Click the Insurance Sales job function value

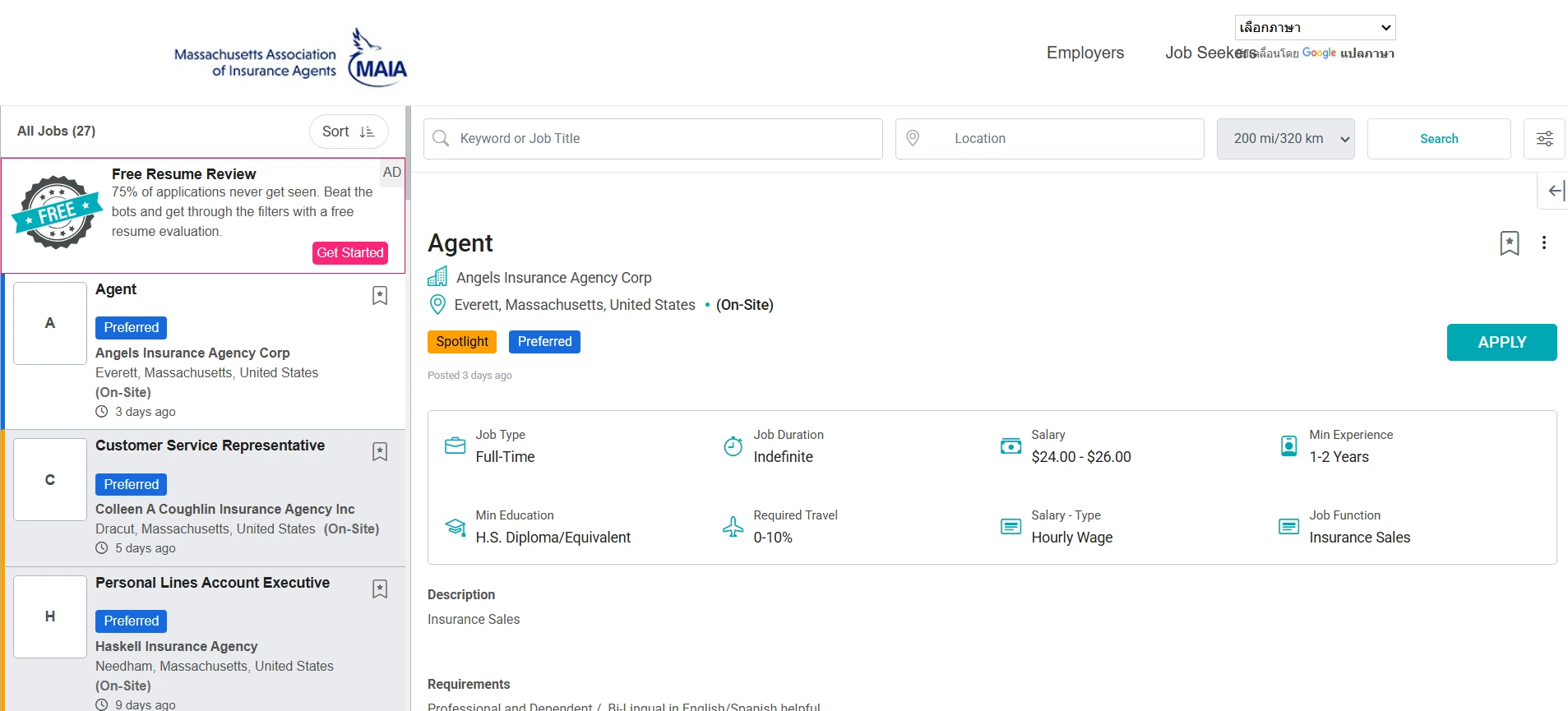(1359, 538)
